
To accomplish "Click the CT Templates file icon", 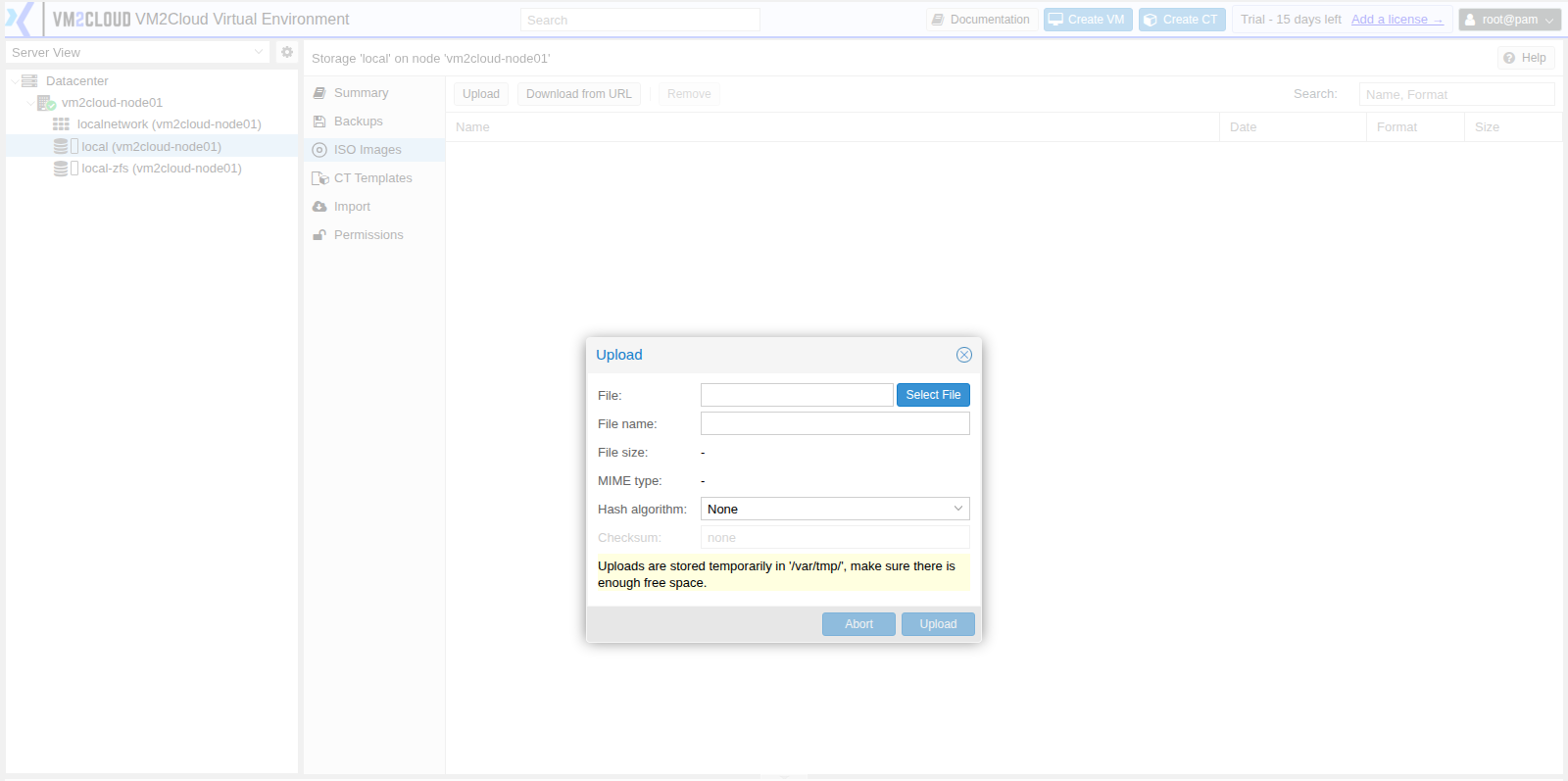I will click(319, 178).
